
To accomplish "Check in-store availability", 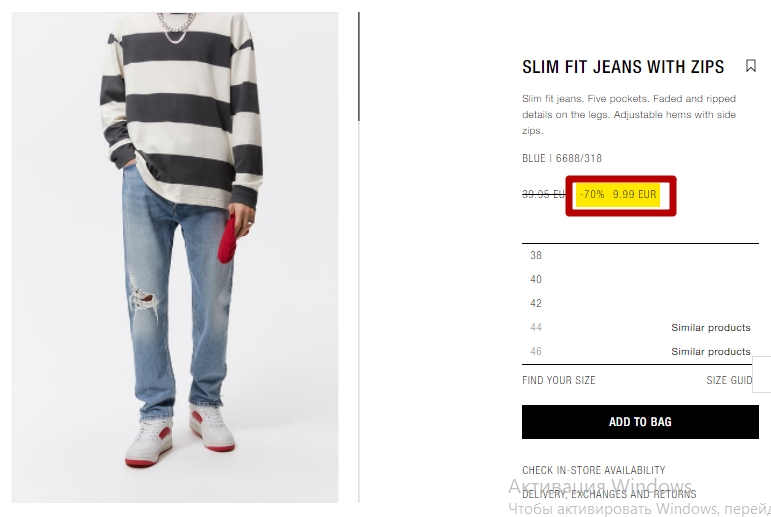I will (x=593, y=470).
